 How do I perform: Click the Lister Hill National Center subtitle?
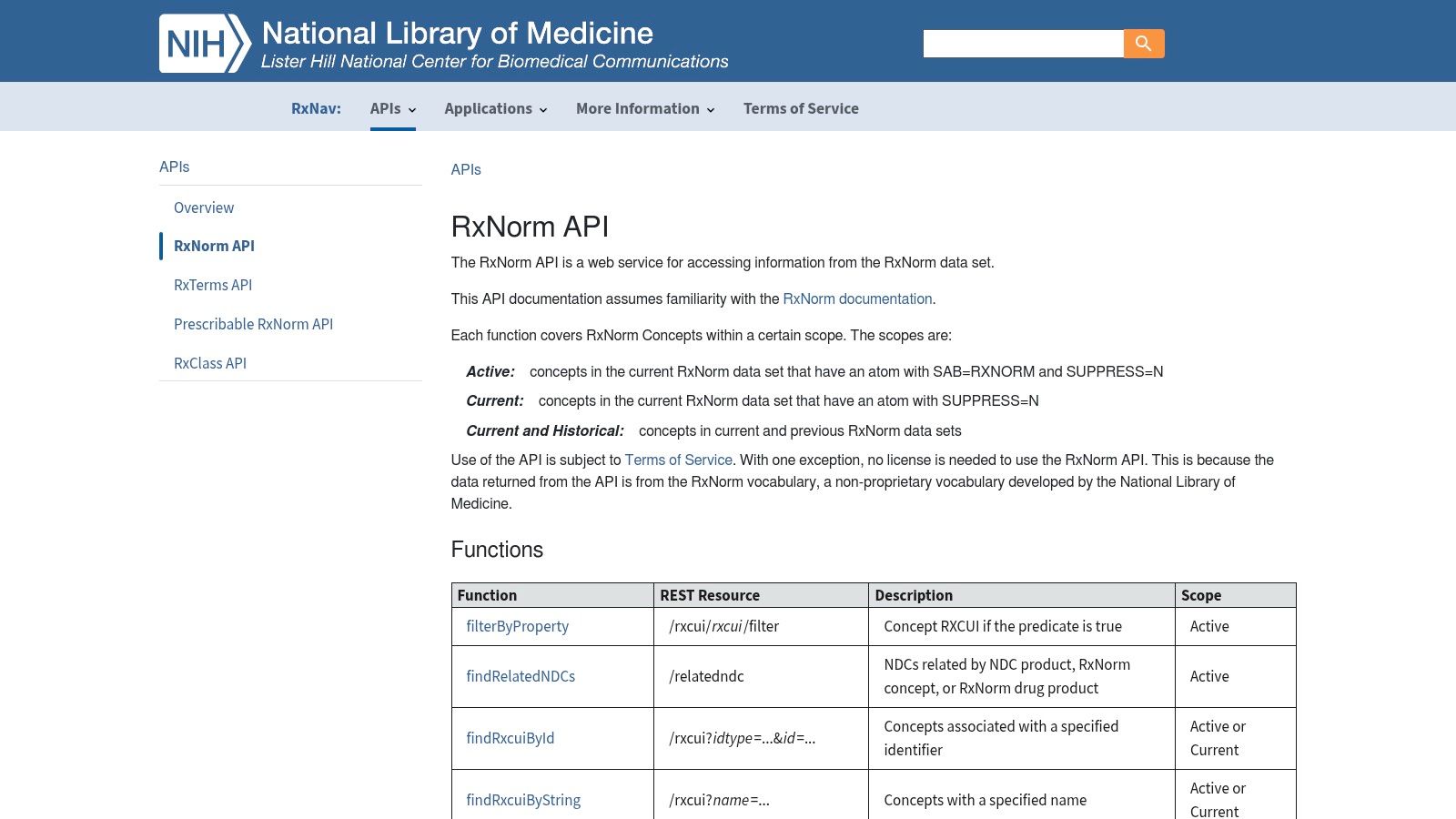[x=495, y=61]
